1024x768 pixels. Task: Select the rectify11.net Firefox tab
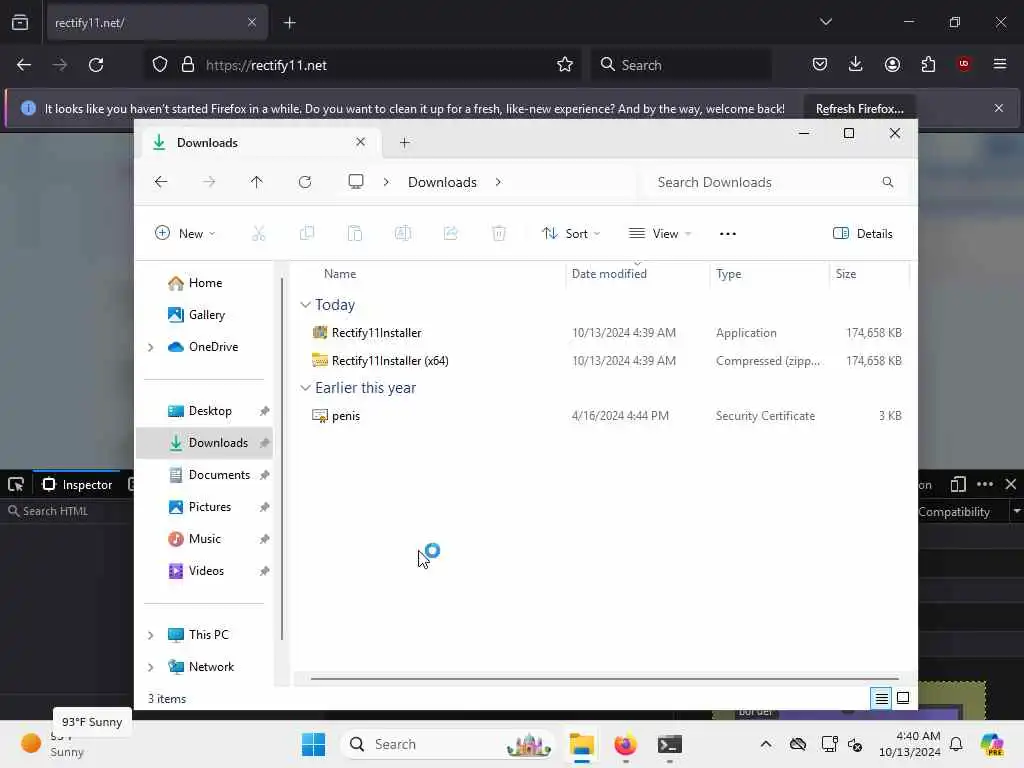157,23
